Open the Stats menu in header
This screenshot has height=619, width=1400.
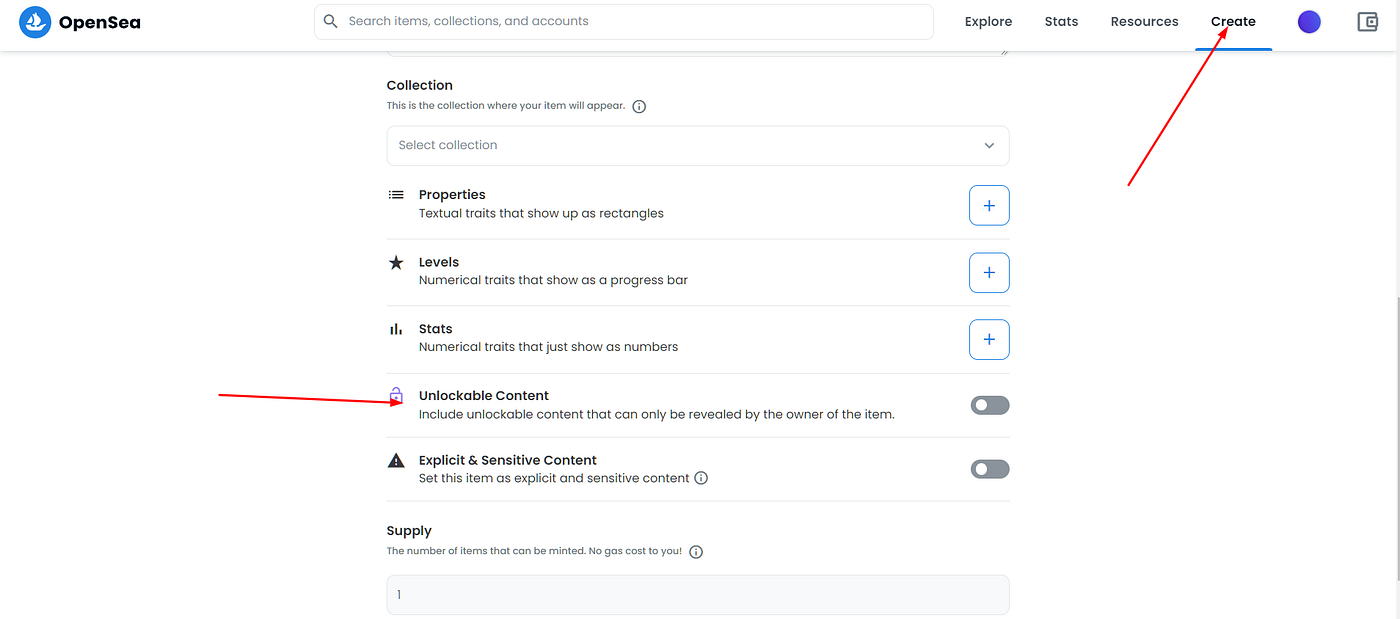coord(1061,22)
